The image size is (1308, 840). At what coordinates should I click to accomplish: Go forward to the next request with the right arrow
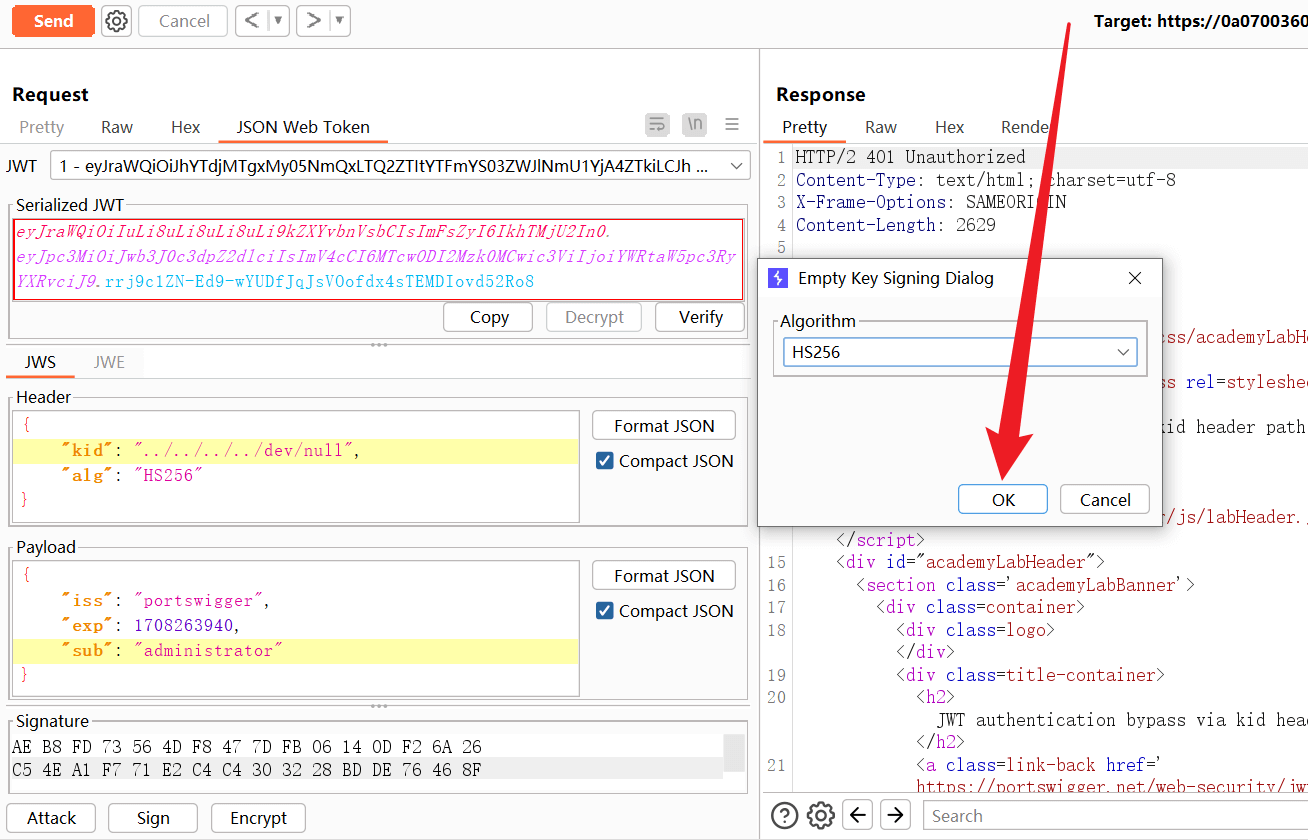(314, 21)
